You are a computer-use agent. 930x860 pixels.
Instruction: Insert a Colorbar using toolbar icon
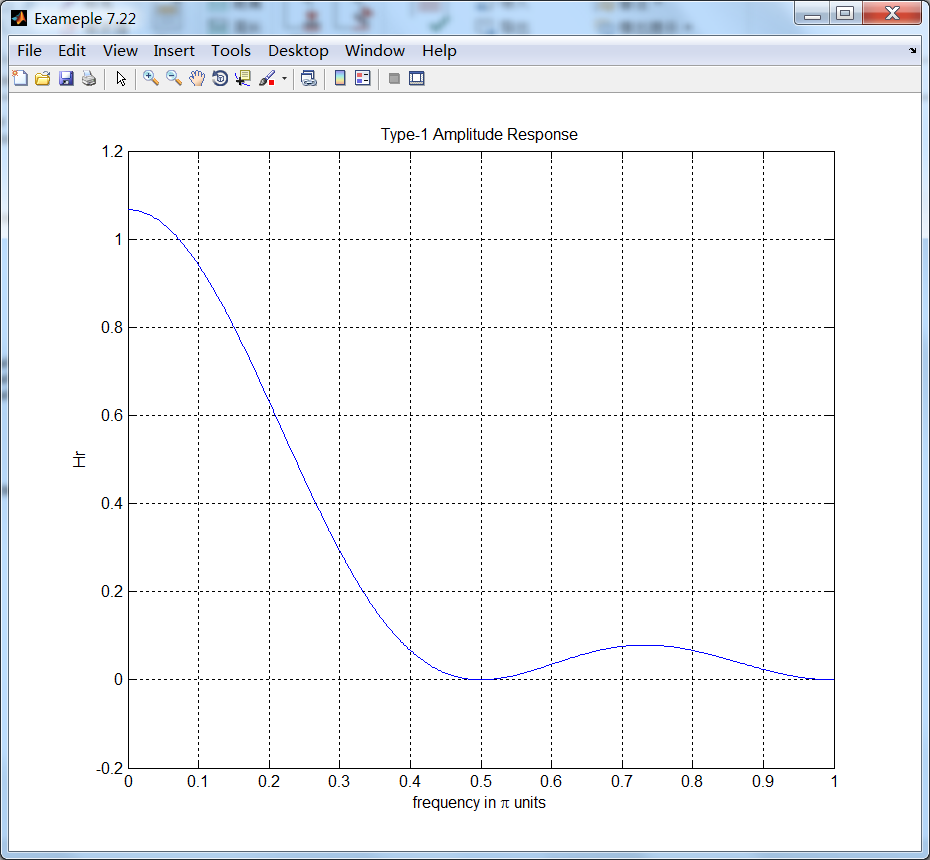(340, 78)
